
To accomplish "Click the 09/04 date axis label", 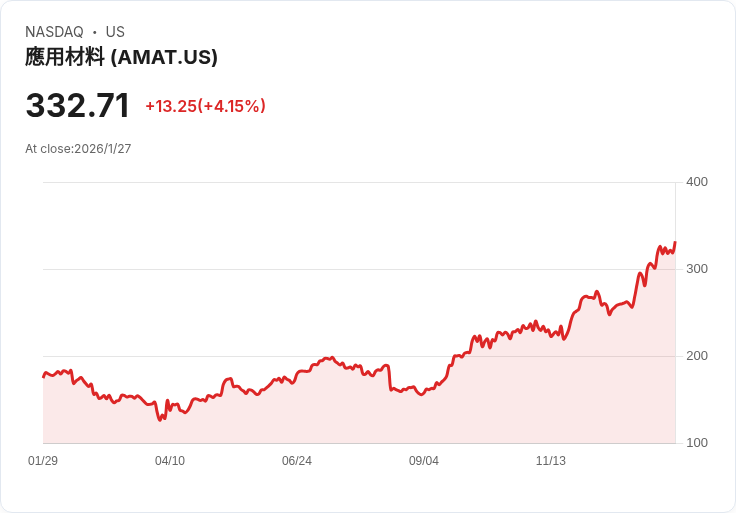I will [424, 461].
